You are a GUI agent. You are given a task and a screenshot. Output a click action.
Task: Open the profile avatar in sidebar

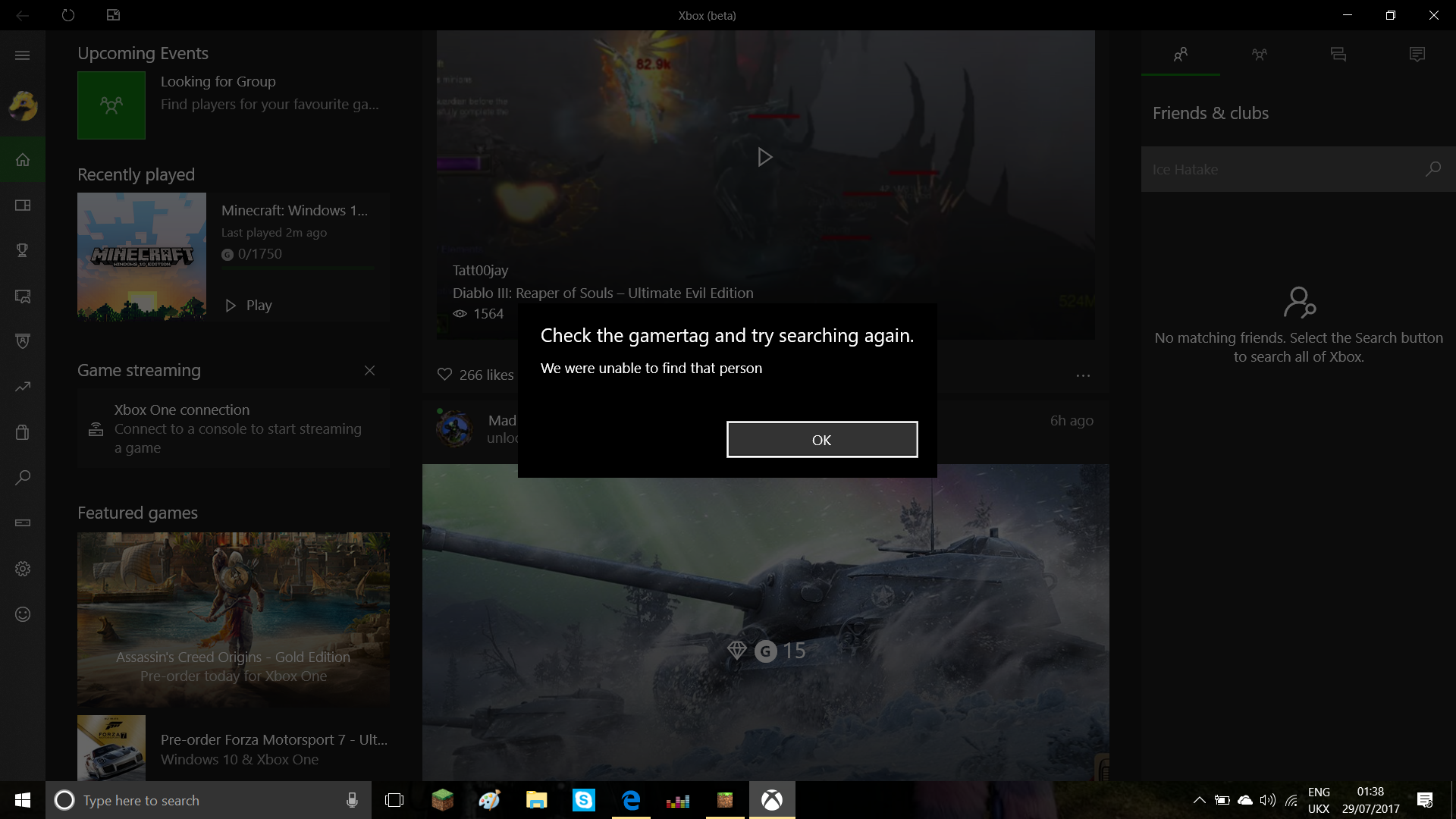23,106
